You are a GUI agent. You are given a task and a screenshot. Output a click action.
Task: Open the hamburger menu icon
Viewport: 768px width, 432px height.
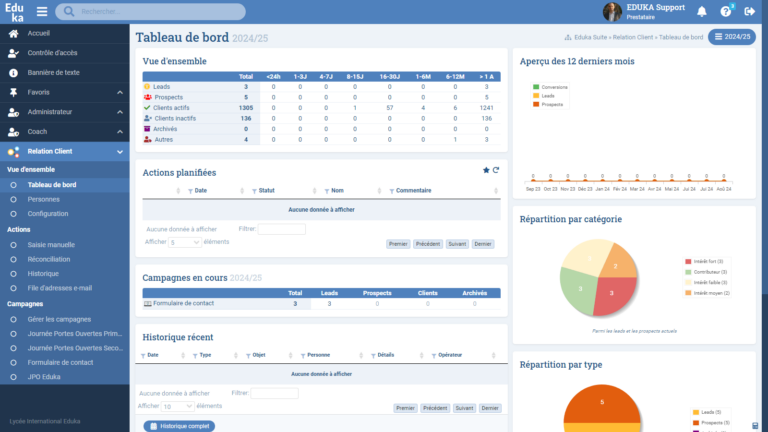pos(42,11)
